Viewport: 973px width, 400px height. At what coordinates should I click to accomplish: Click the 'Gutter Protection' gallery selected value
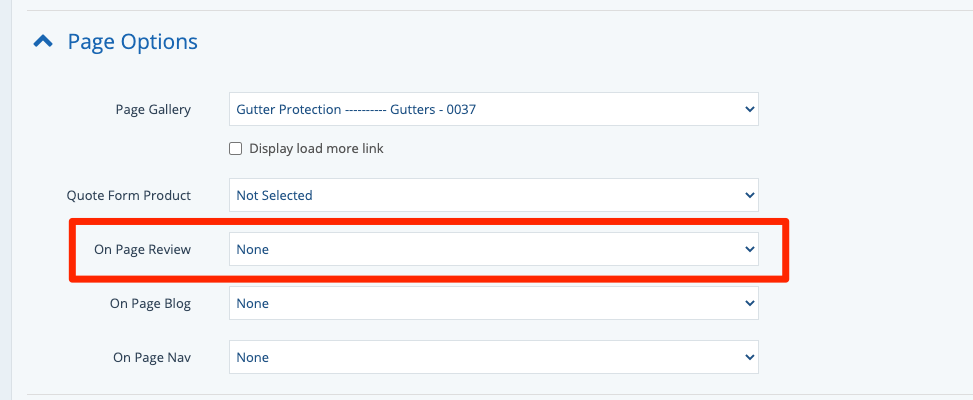(x=355, y=109)
